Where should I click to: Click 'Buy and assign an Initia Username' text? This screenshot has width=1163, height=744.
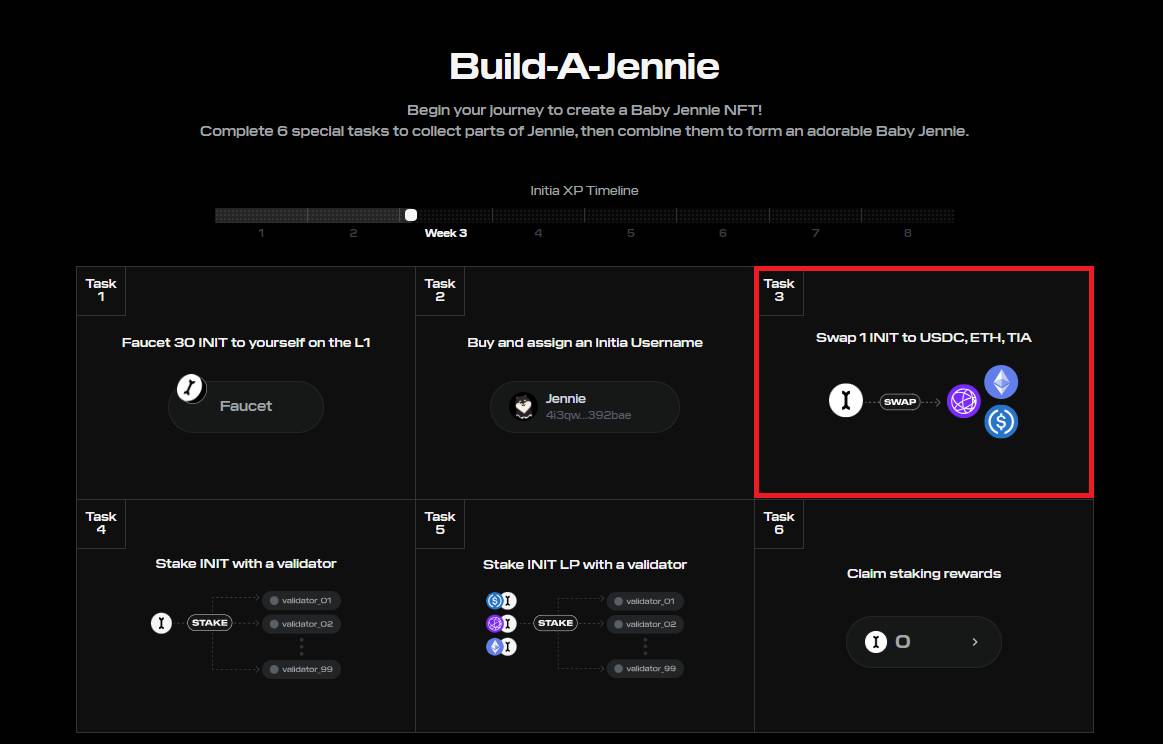(x=585, y=343)
